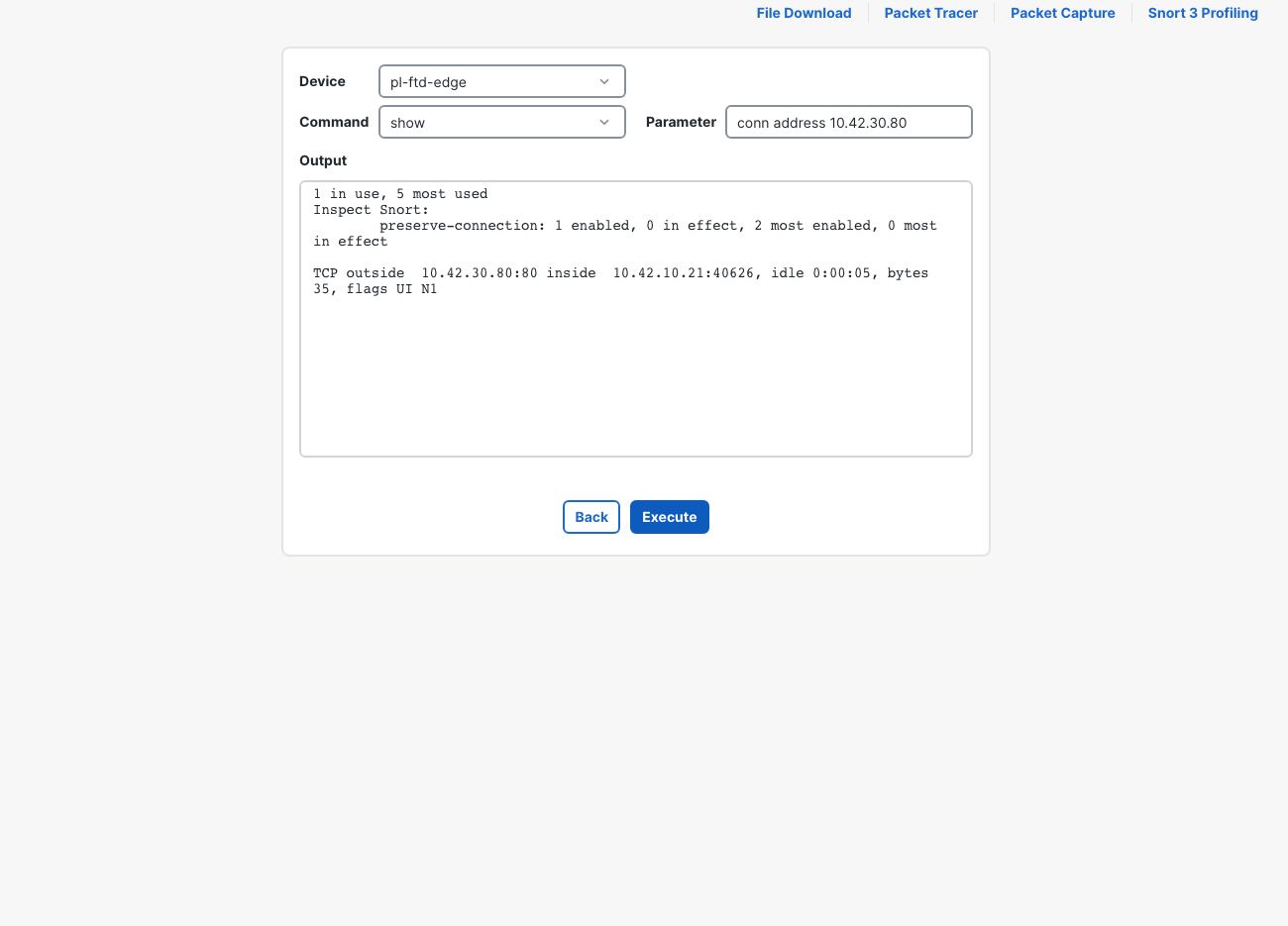Expand the Device dropdown showing pl-ftd-edge

[502, 81]
